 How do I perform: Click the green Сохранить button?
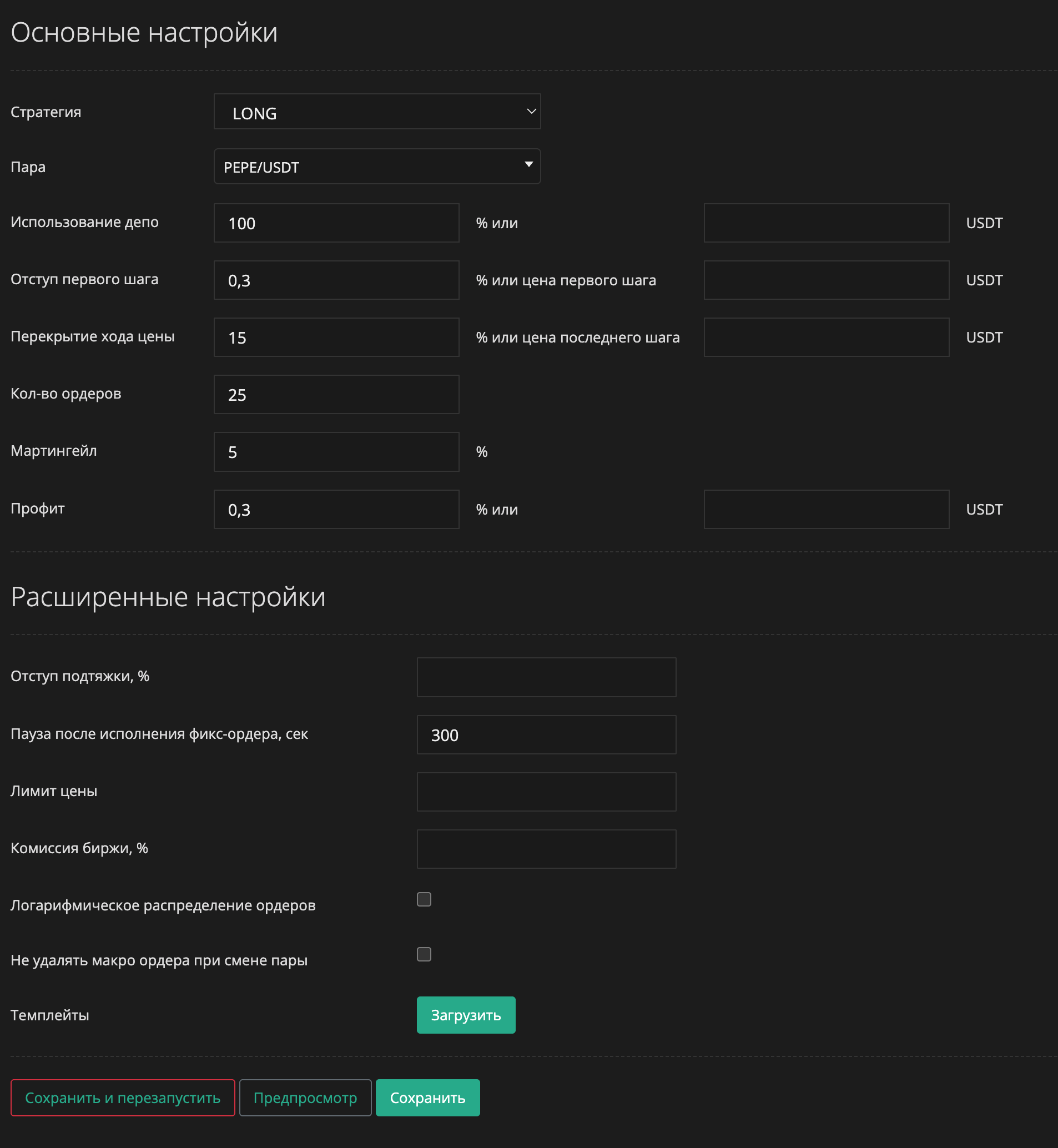click(427, 1097)
